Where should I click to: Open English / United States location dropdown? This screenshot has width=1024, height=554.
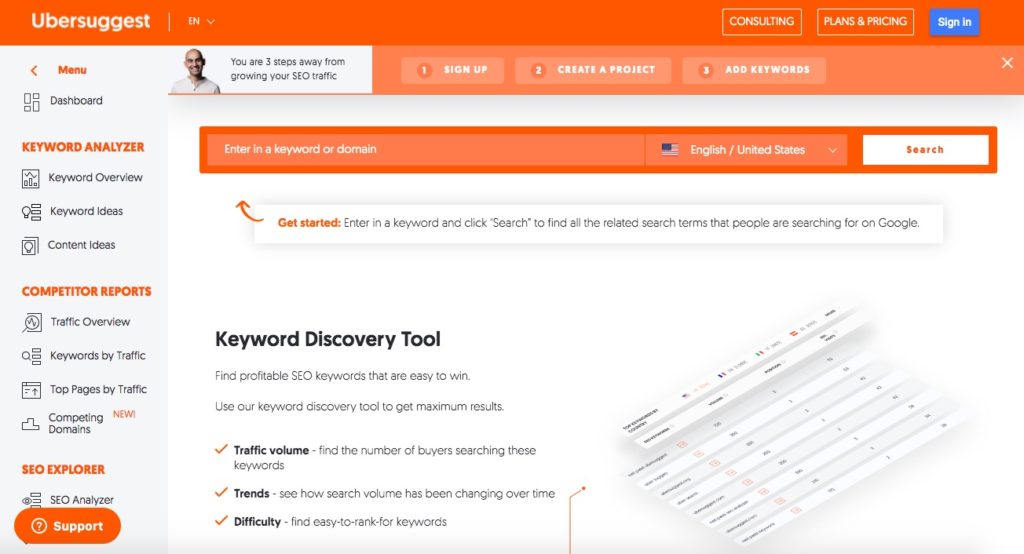(x=746, y=150)
